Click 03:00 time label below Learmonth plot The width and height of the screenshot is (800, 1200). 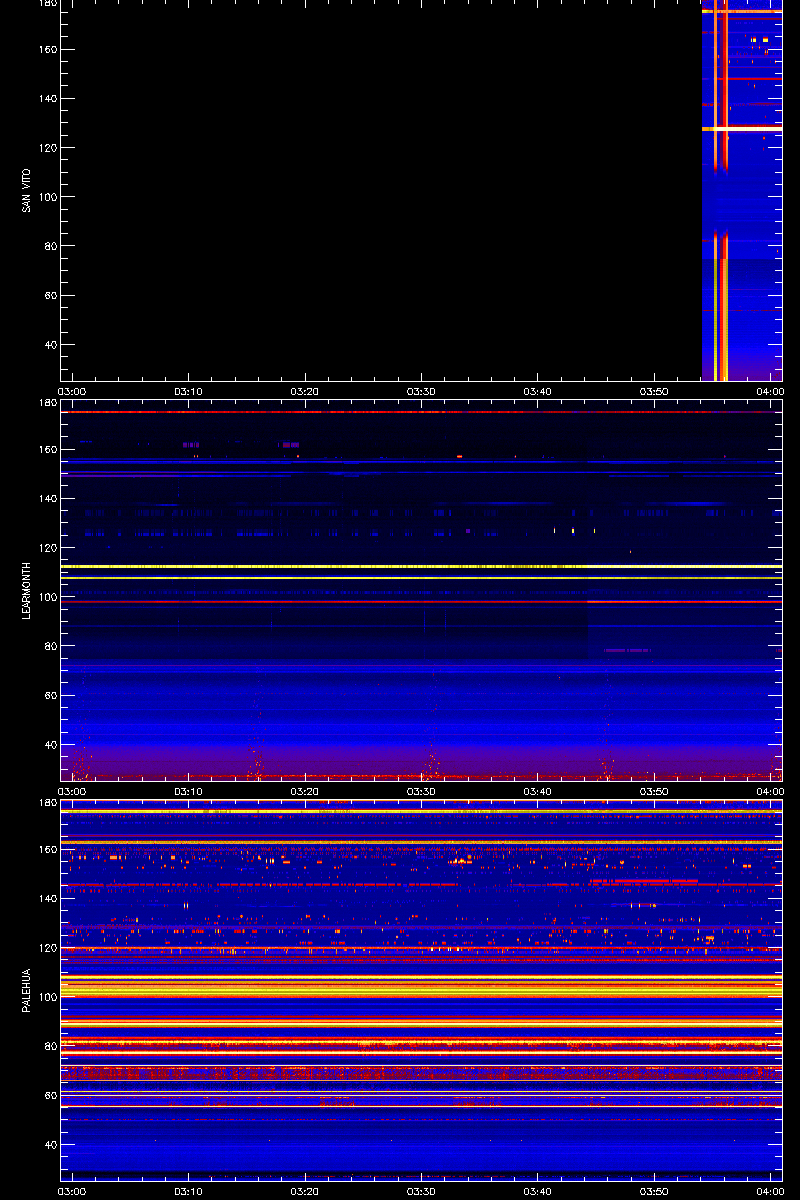coord(72,791)
